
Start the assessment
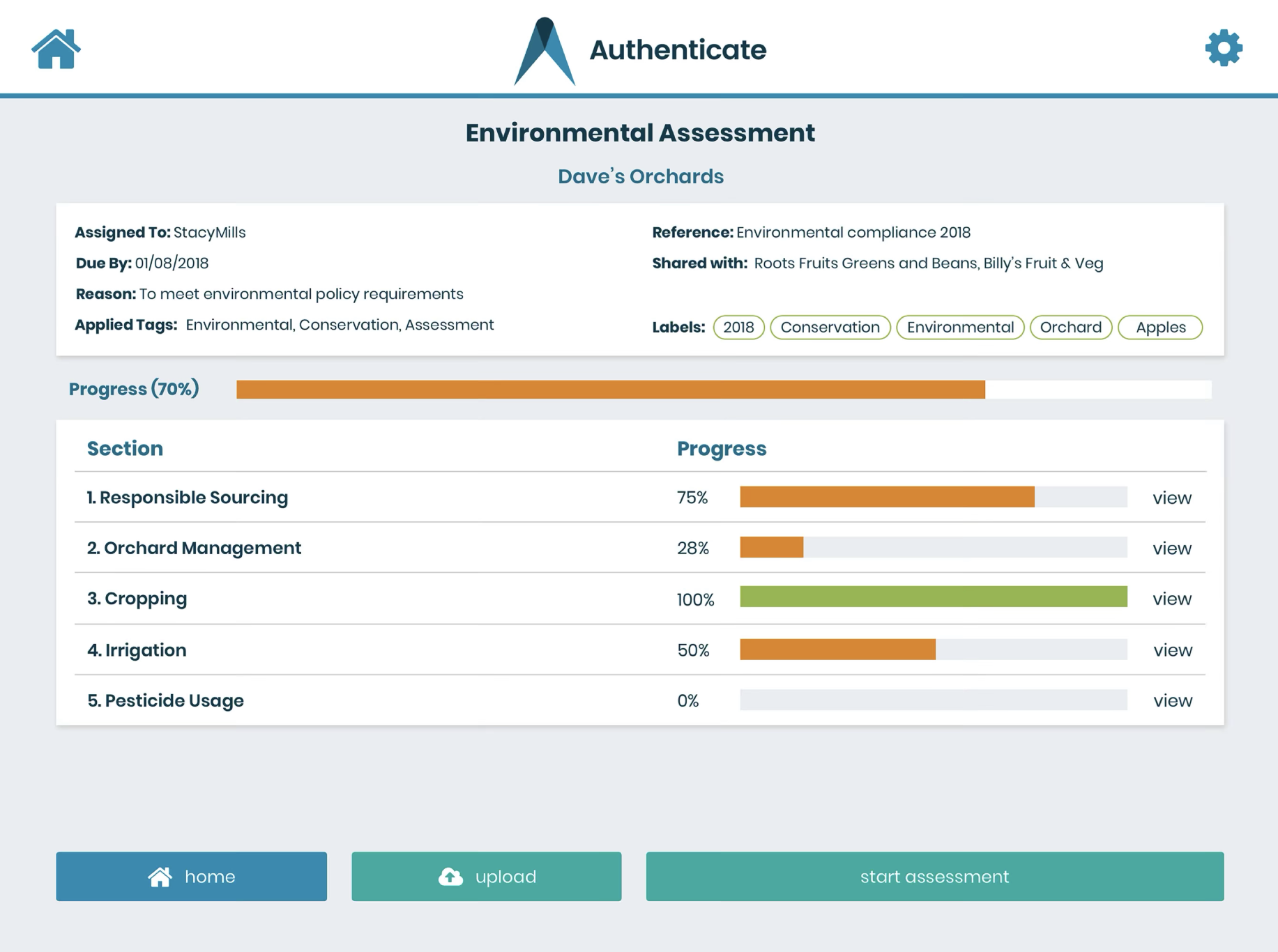[x=934, y=876]
